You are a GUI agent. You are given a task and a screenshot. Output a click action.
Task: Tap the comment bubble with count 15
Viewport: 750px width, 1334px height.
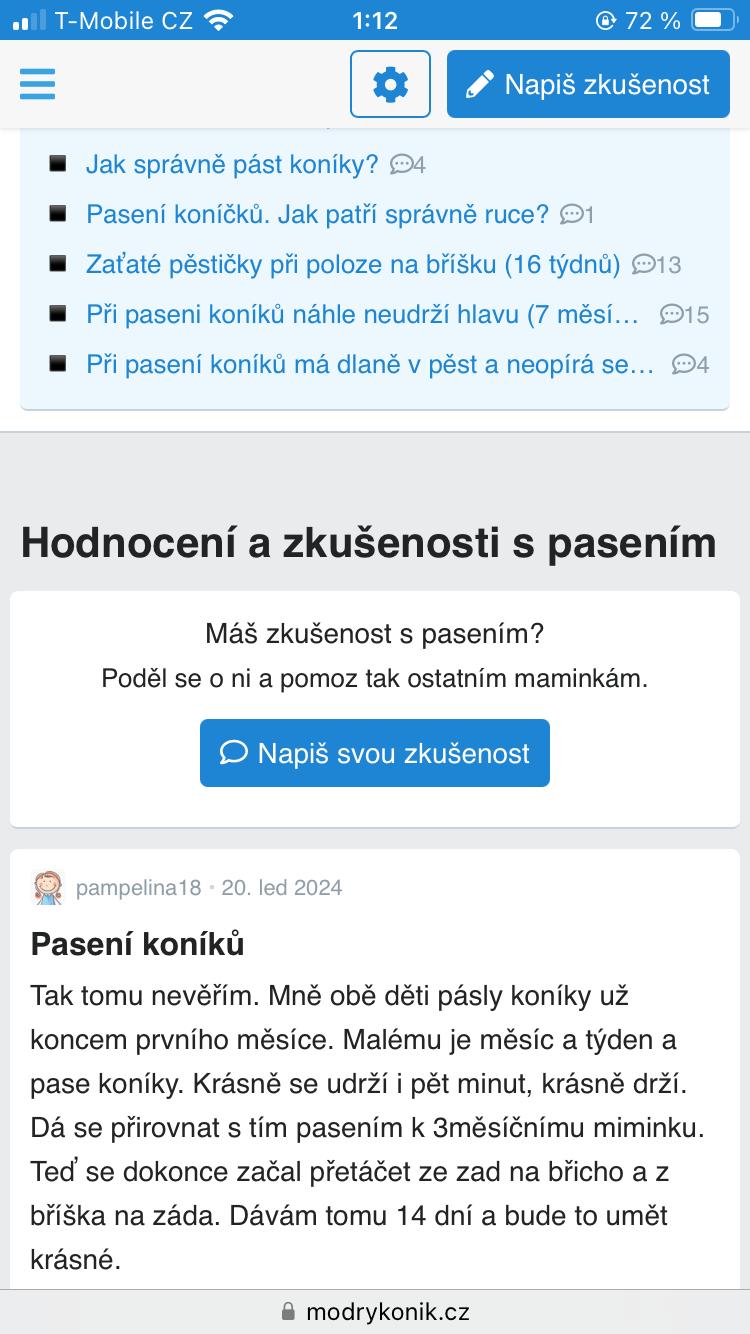coord(684,315)
